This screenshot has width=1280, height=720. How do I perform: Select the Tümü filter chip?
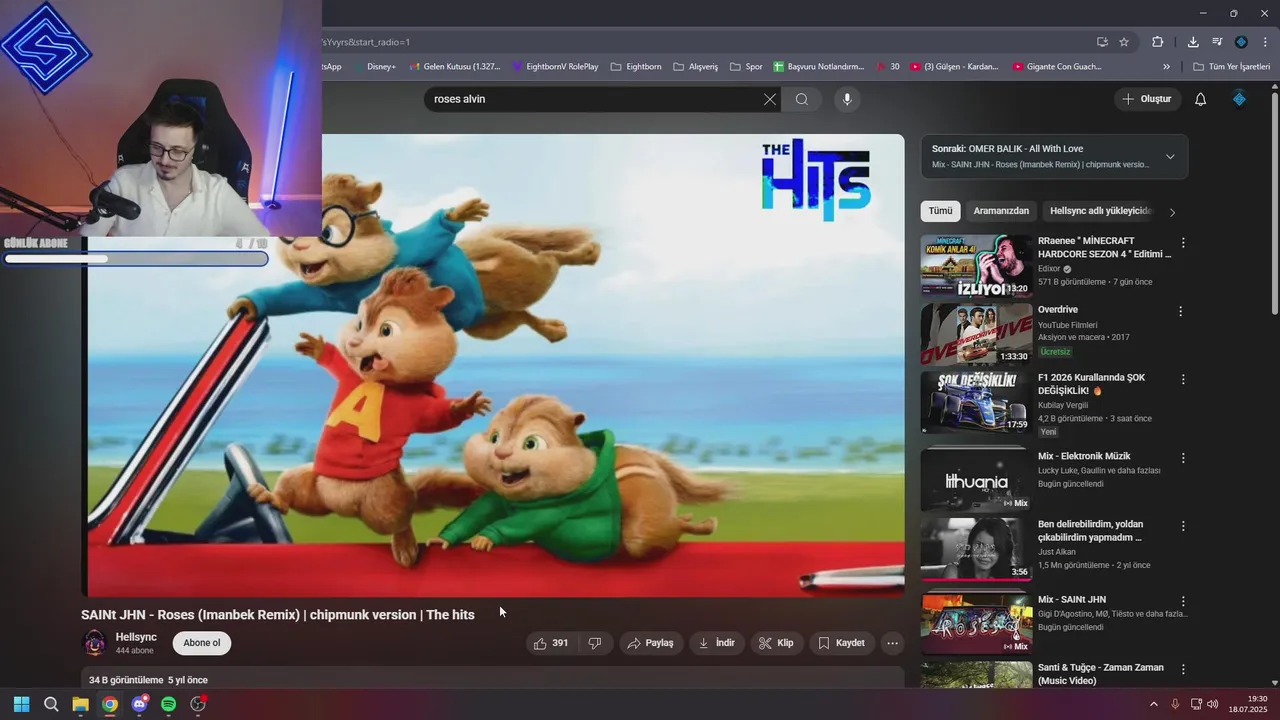940,211
